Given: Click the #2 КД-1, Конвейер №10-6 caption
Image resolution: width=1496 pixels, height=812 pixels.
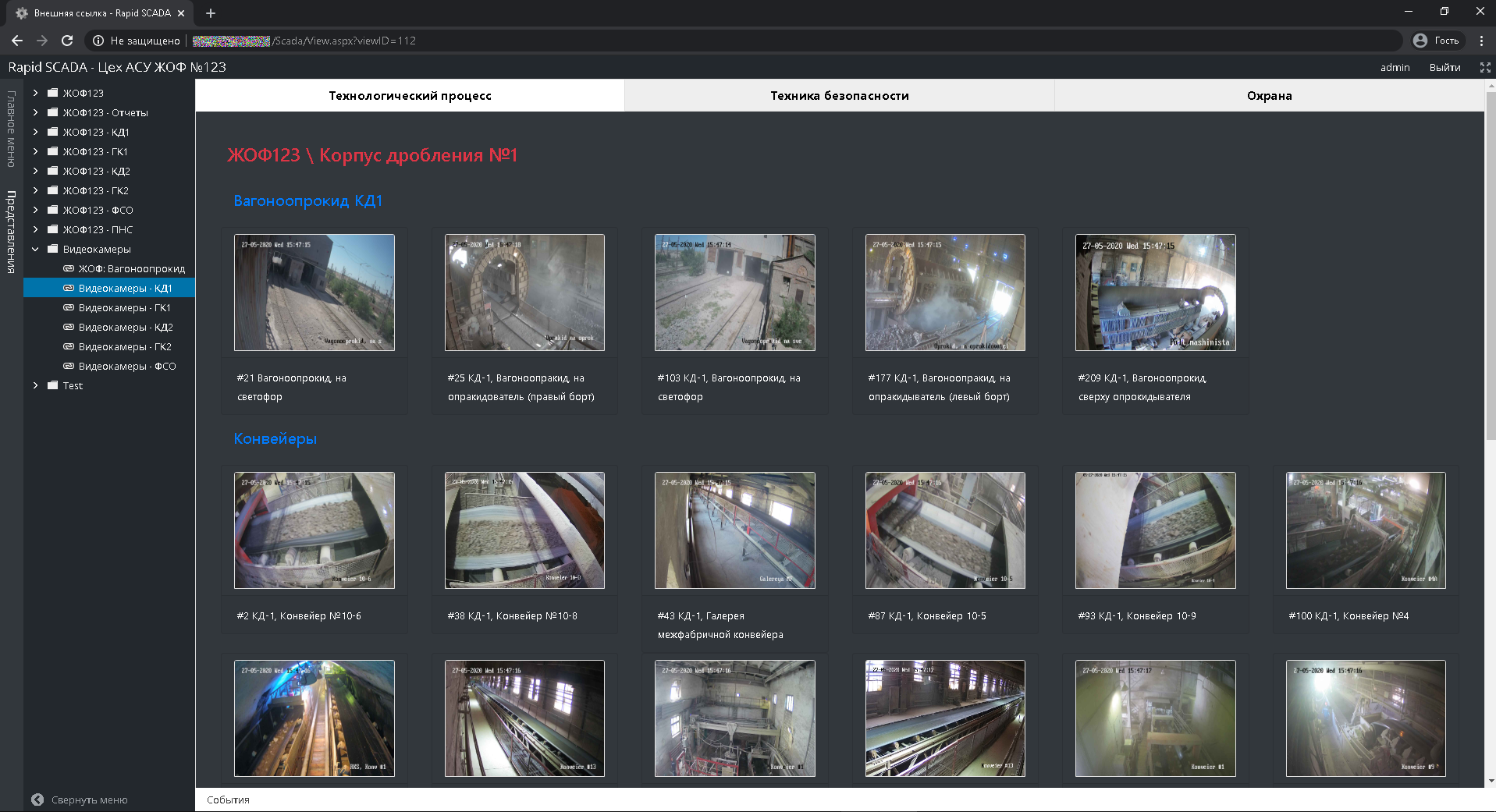Looking at the screenshot, I should coord(299,616).
